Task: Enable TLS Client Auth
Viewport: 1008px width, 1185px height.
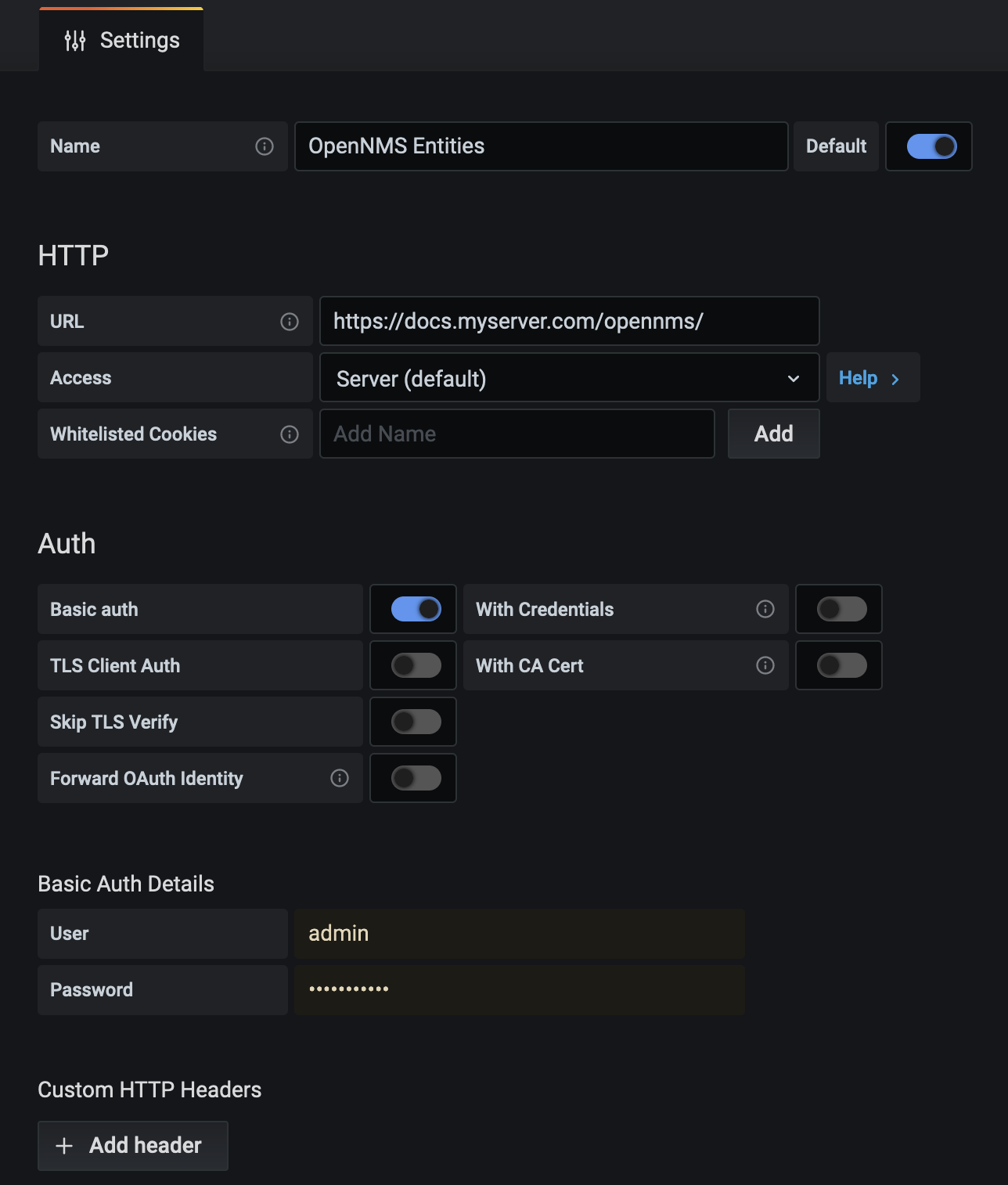Action: click(x=412, y=665)
